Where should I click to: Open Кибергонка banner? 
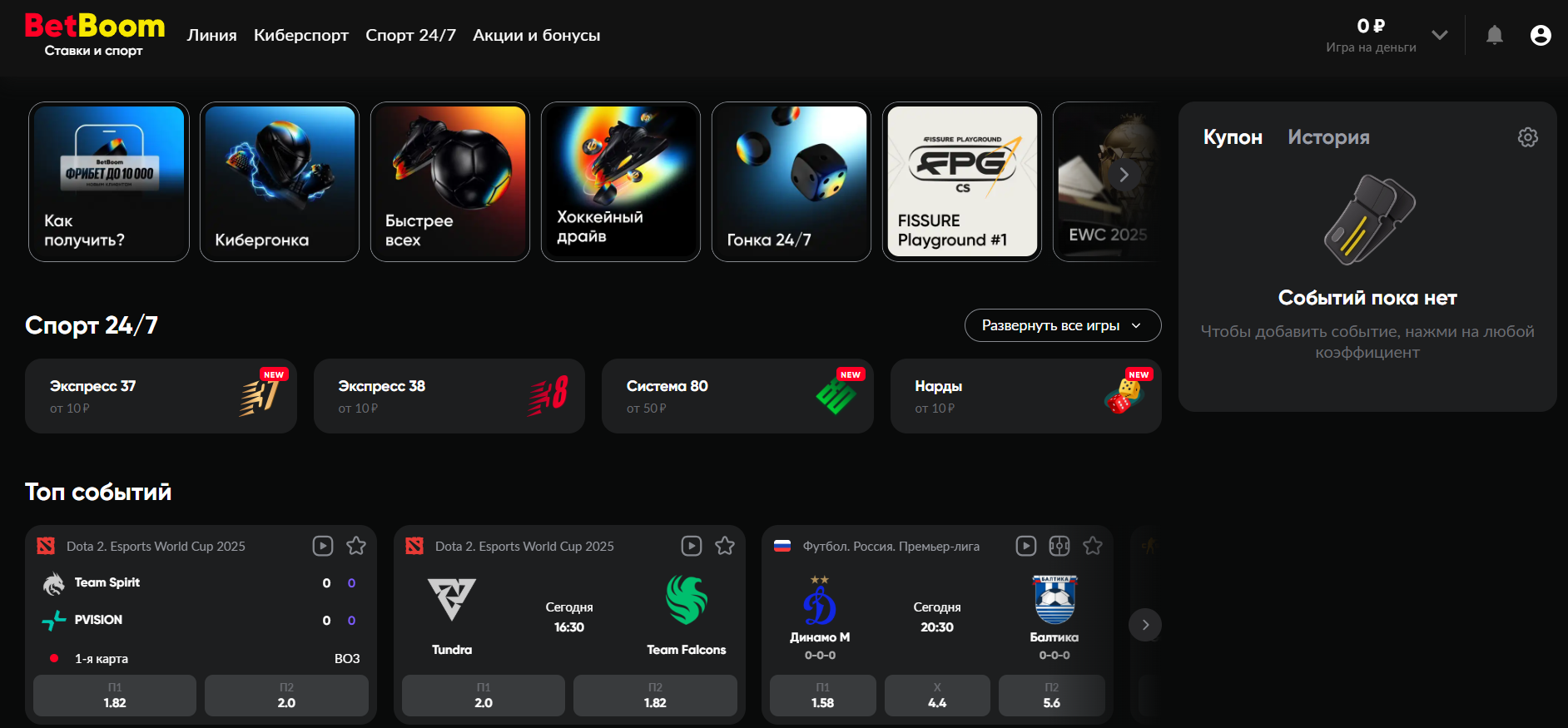[280, 181]
